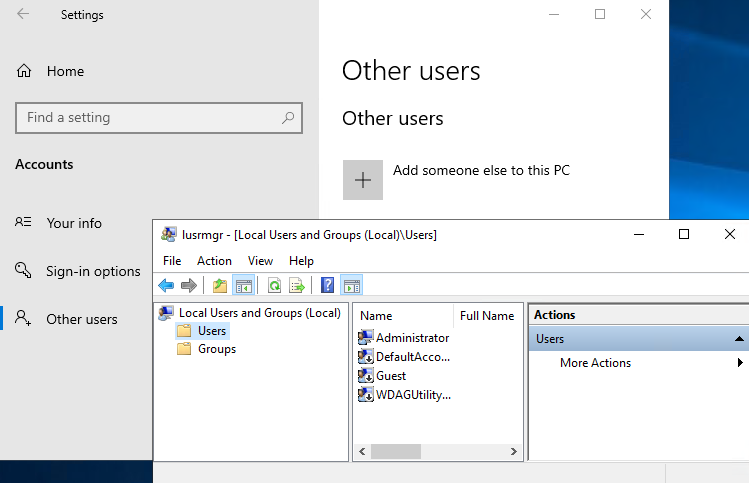Open Help using the blue question-mark icon

point(327,285)
